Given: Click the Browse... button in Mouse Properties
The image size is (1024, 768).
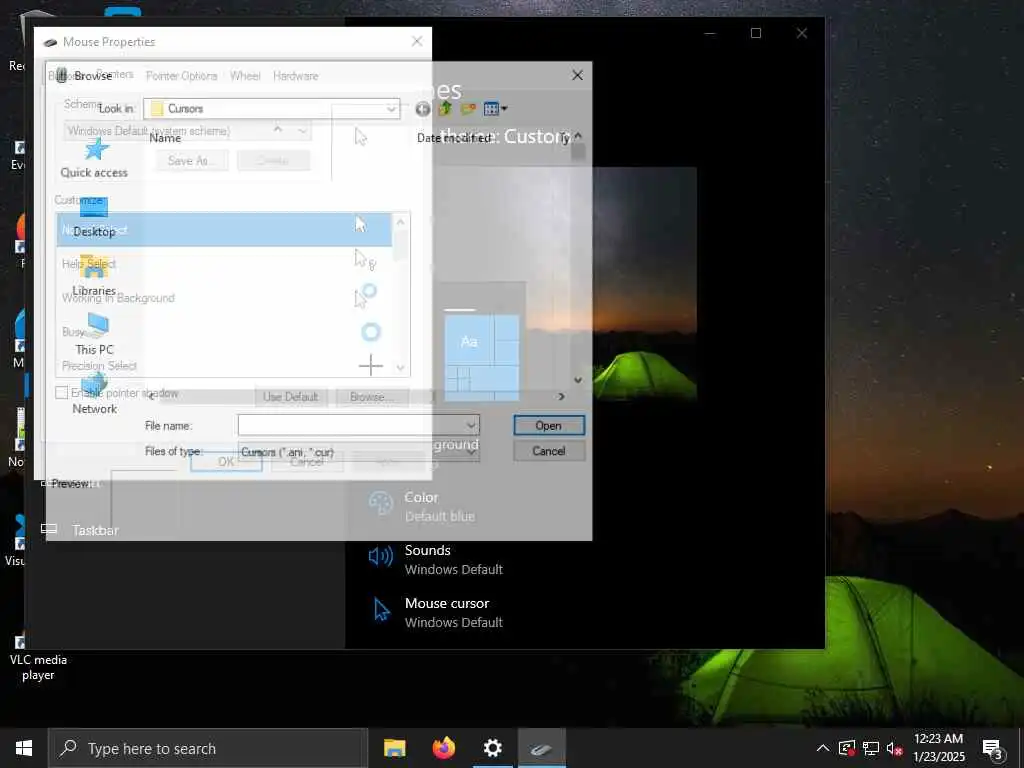Looking at the screenshot, I should tap(372, 396).
